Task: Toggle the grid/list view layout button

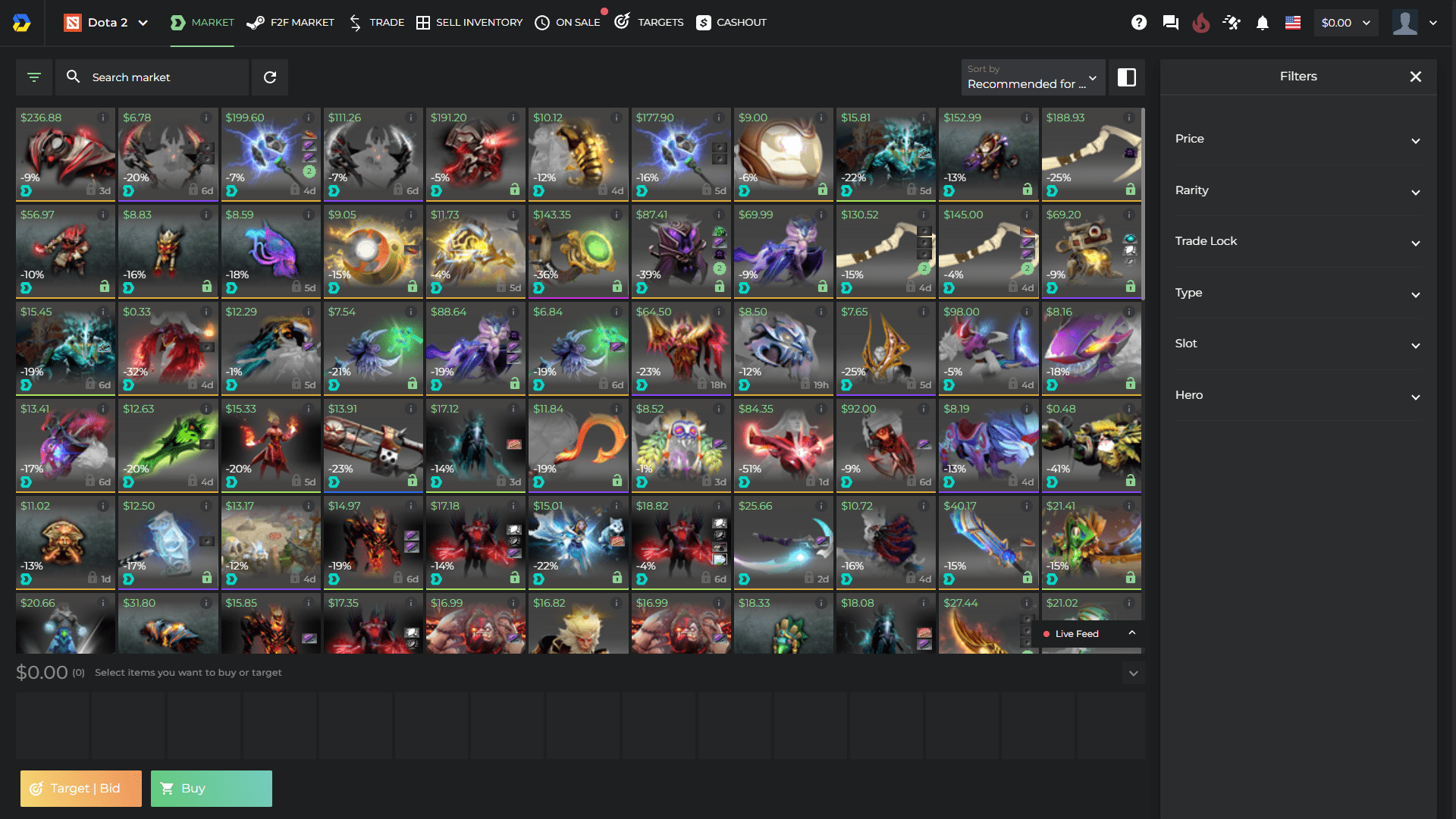Action: coord(1126,77)
